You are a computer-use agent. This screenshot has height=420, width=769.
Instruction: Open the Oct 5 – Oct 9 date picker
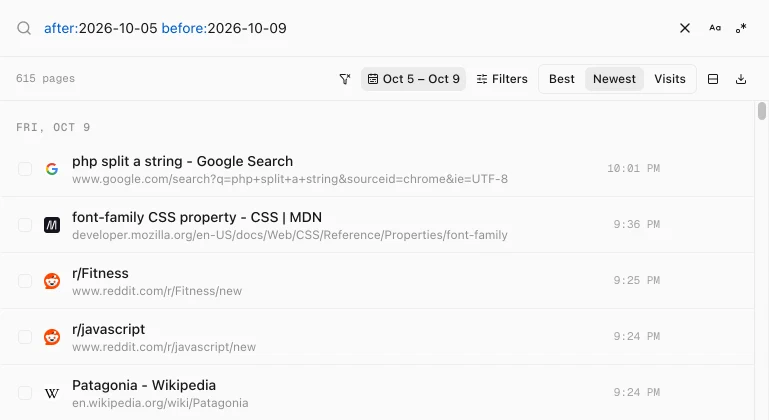(413, 79)
